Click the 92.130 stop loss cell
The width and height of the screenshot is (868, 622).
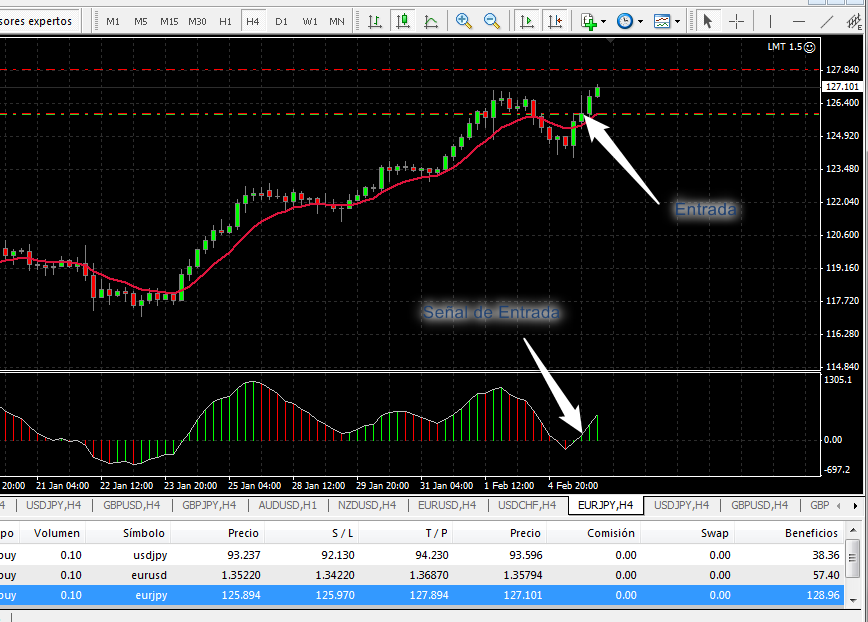tap(338, 555)
